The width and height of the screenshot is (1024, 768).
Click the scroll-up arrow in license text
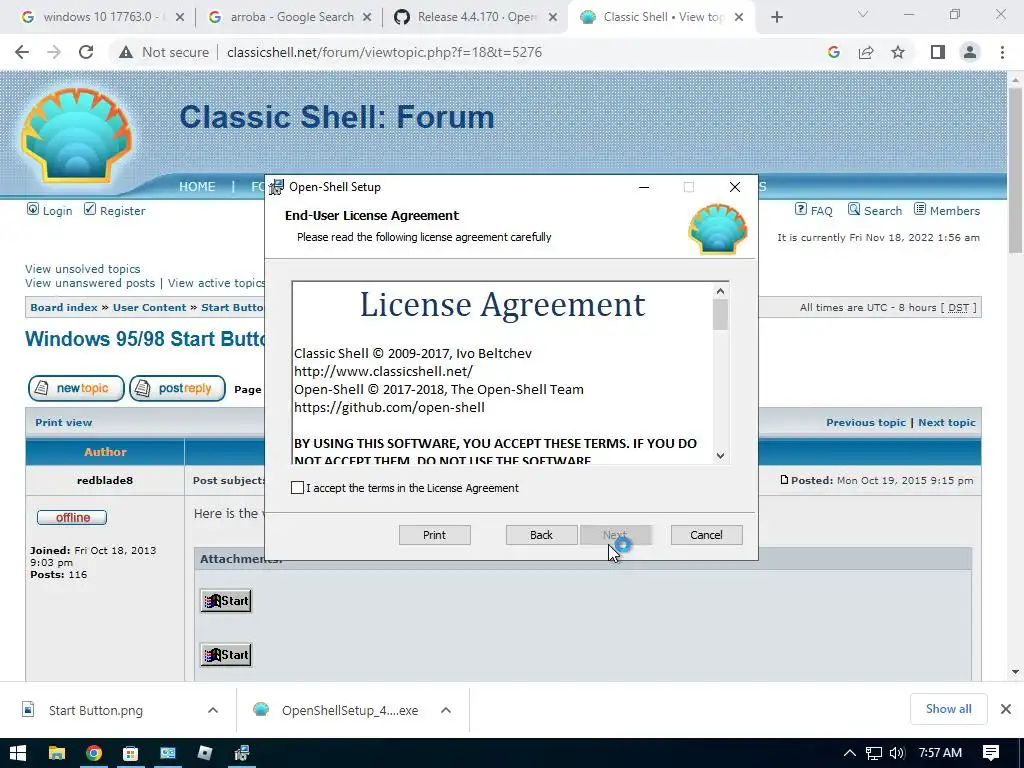720,291
